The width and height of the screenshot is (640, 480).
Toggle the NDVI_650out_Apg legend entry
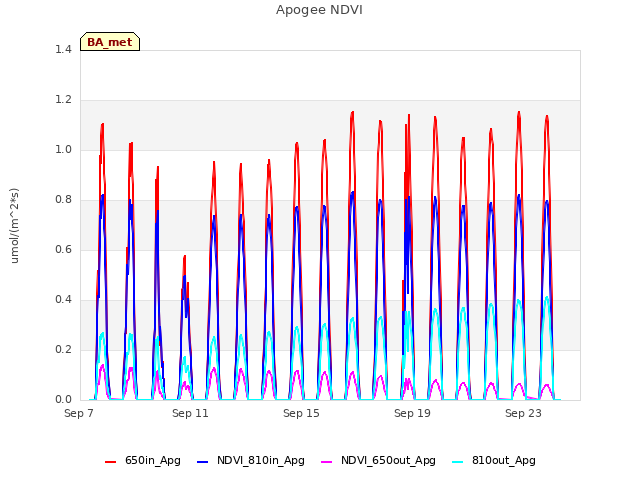point(378,461)
